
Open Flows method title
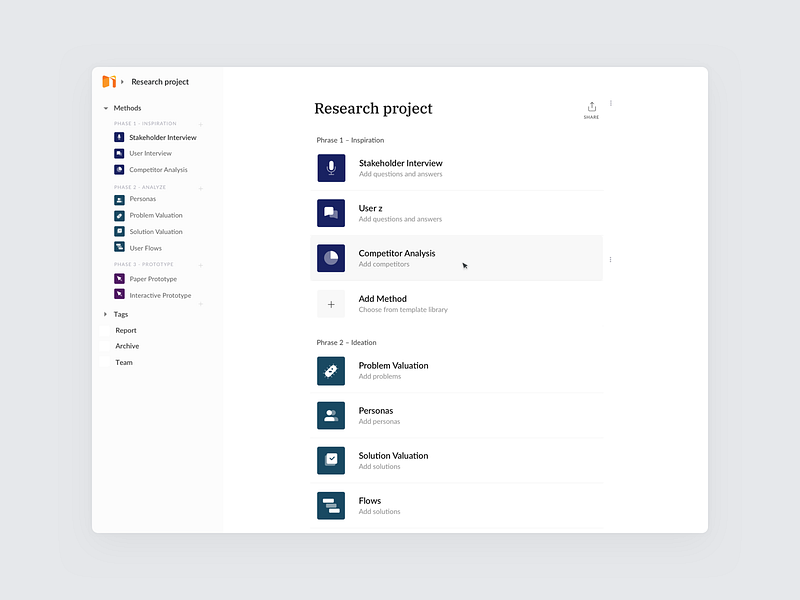point(370,501)
